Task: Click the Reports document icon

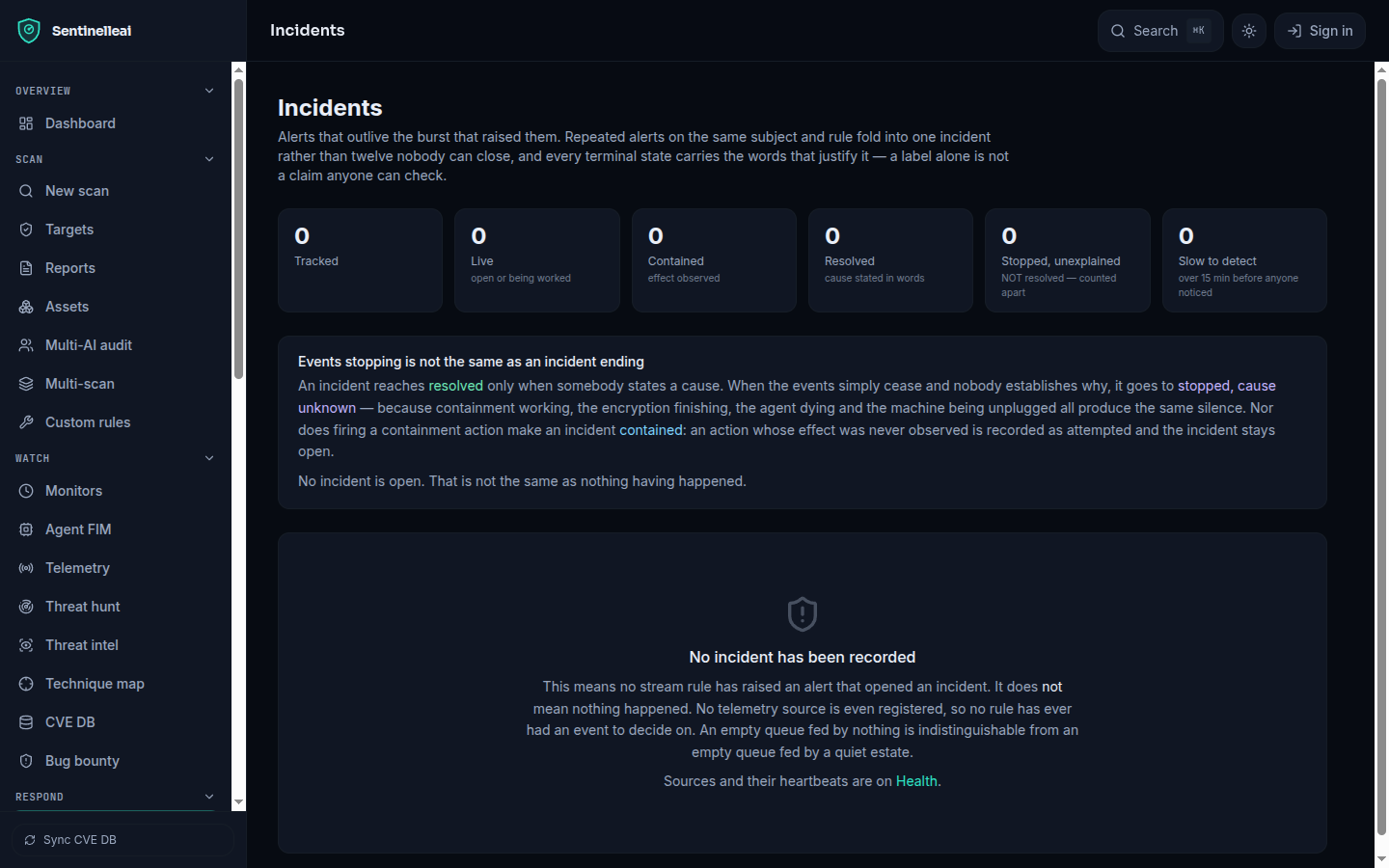Action: [26, 268]
